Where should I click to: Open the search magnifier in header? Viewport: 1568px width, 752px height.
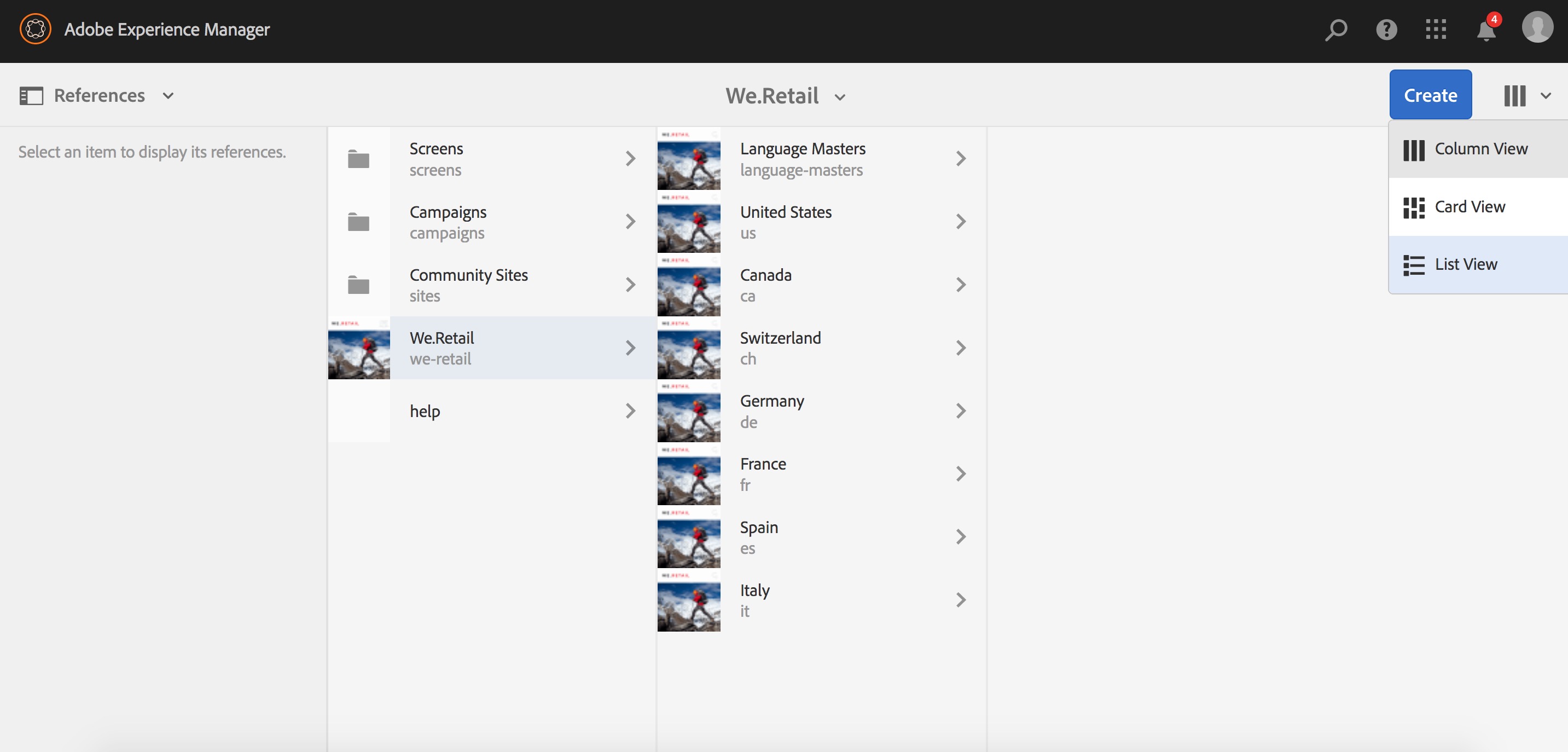1335,29
